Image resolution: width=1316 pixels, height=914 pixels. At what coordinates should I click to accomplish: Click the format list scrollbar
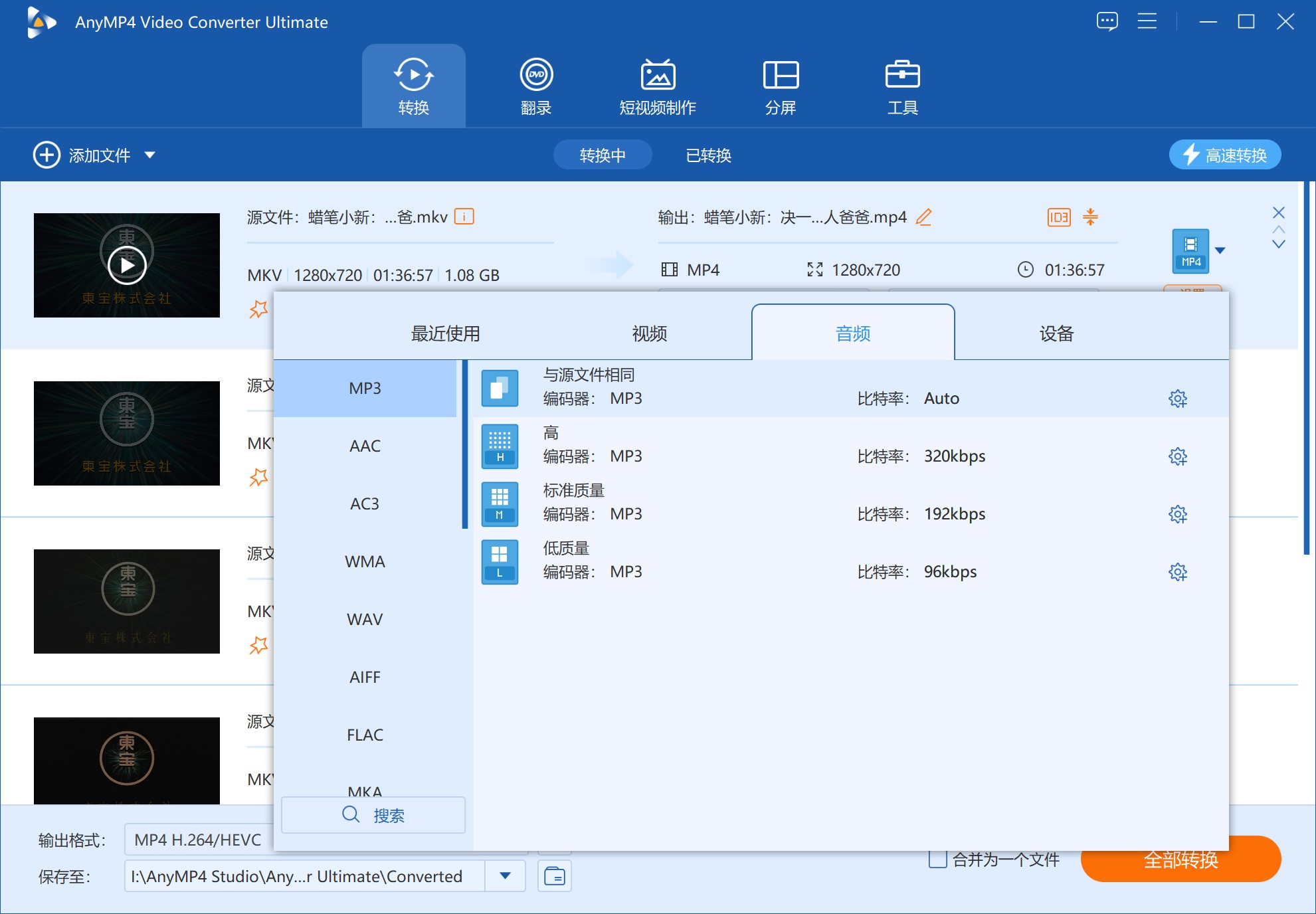[x=465, y=444]
